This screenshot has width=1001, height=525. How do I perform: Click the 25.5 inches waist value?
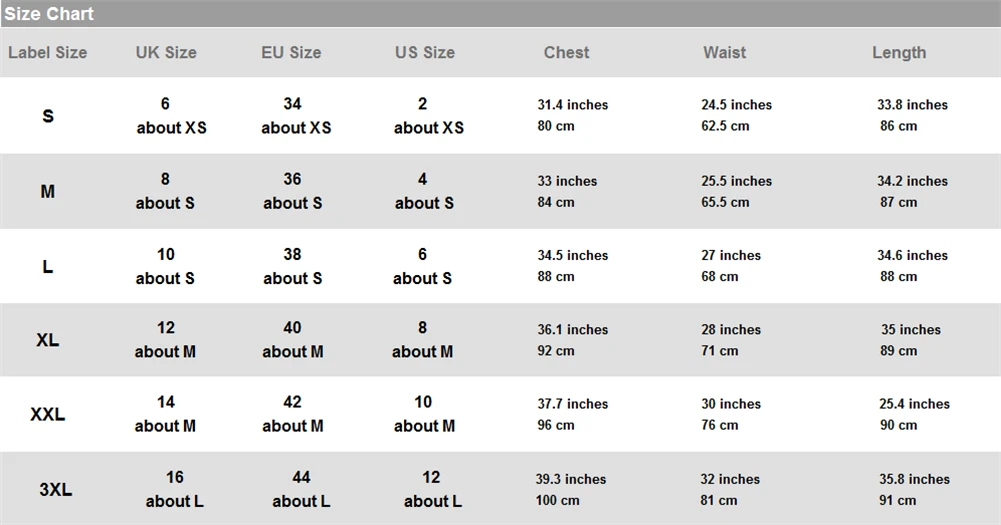737,181
